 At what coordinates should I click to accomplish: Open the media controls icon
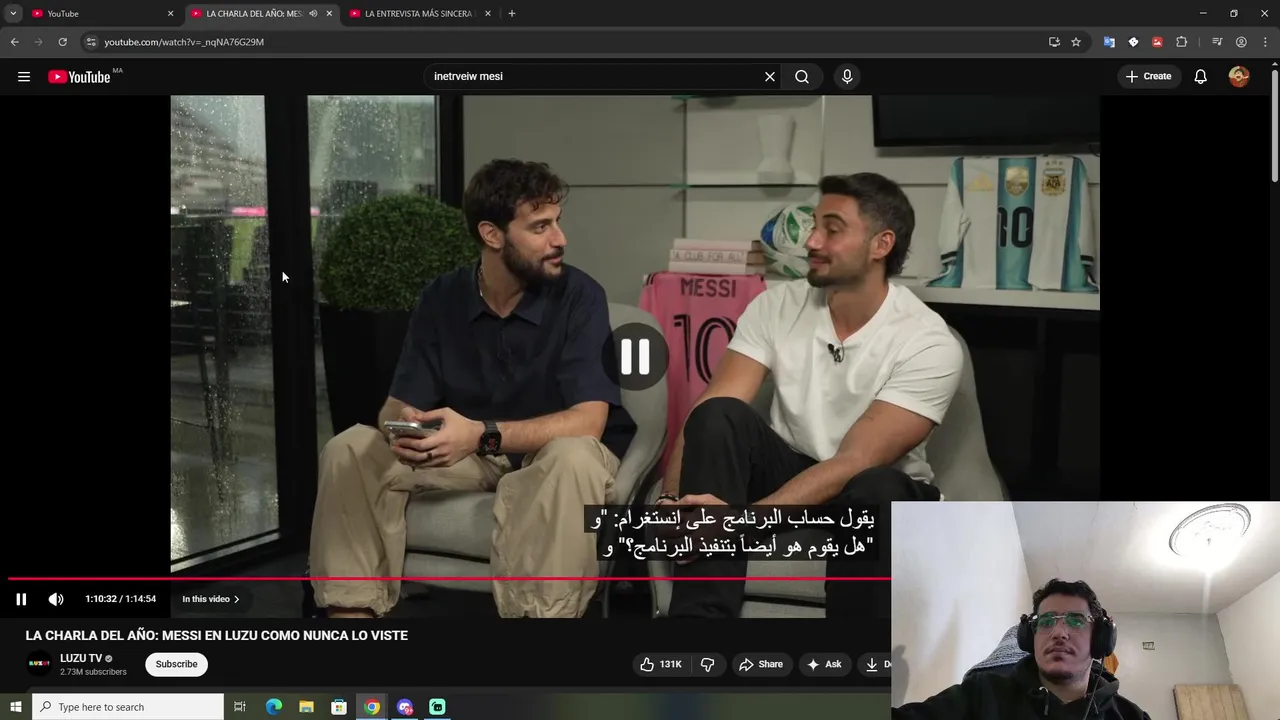[x=1217, y=42]
